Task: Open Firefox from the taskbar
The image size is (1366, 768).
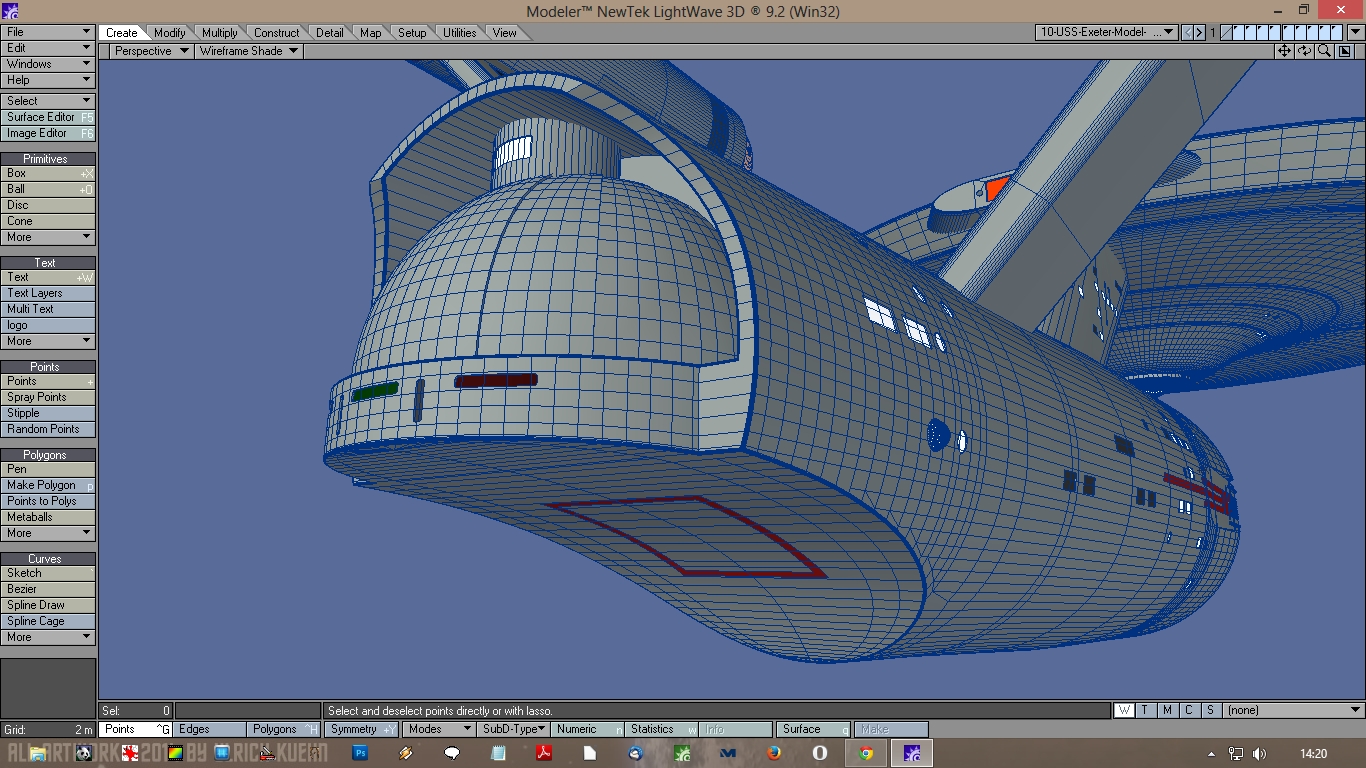Action: (x=774, y=753)
